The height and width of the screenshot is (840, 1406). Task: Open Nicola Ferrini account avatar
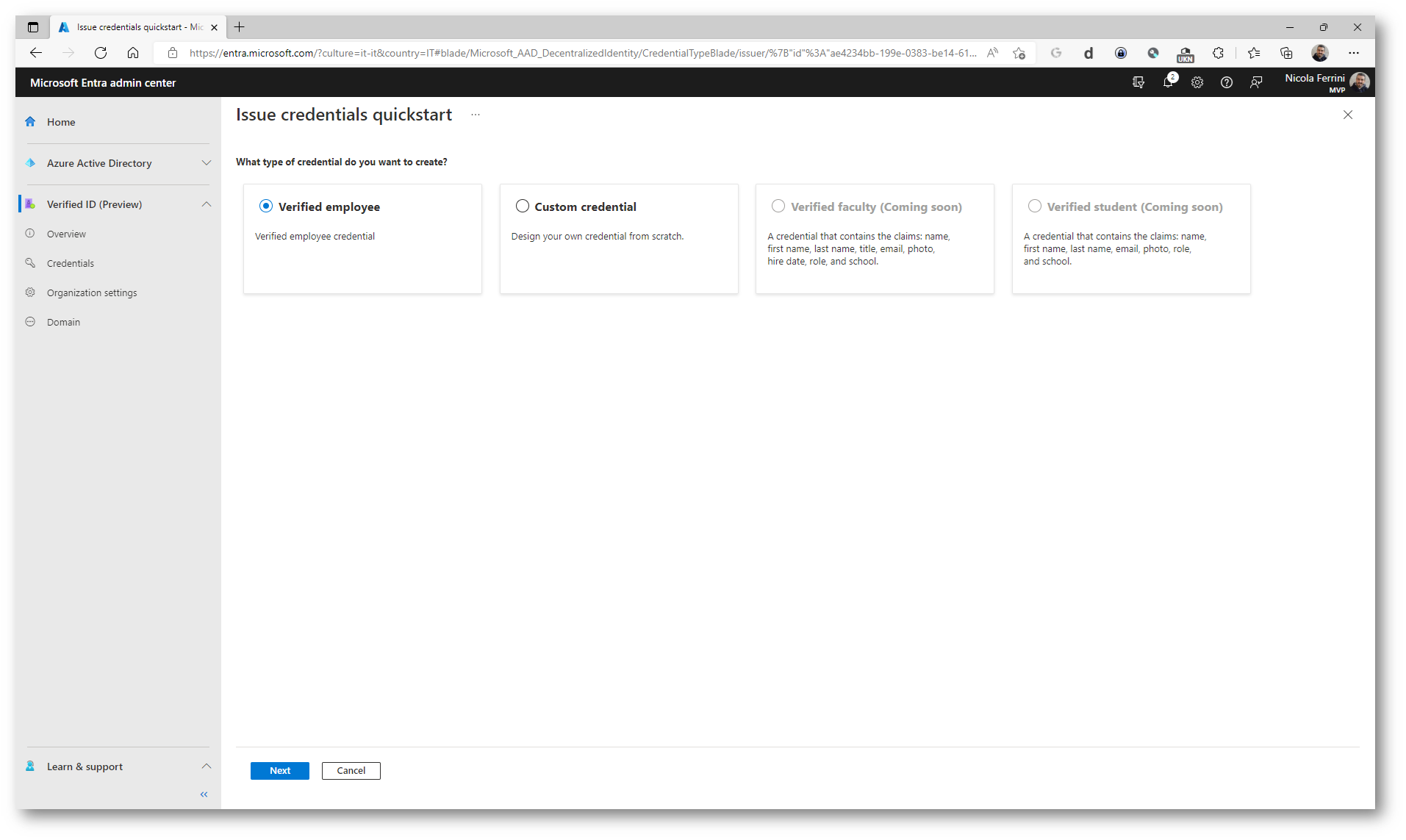pos(1359,82)
